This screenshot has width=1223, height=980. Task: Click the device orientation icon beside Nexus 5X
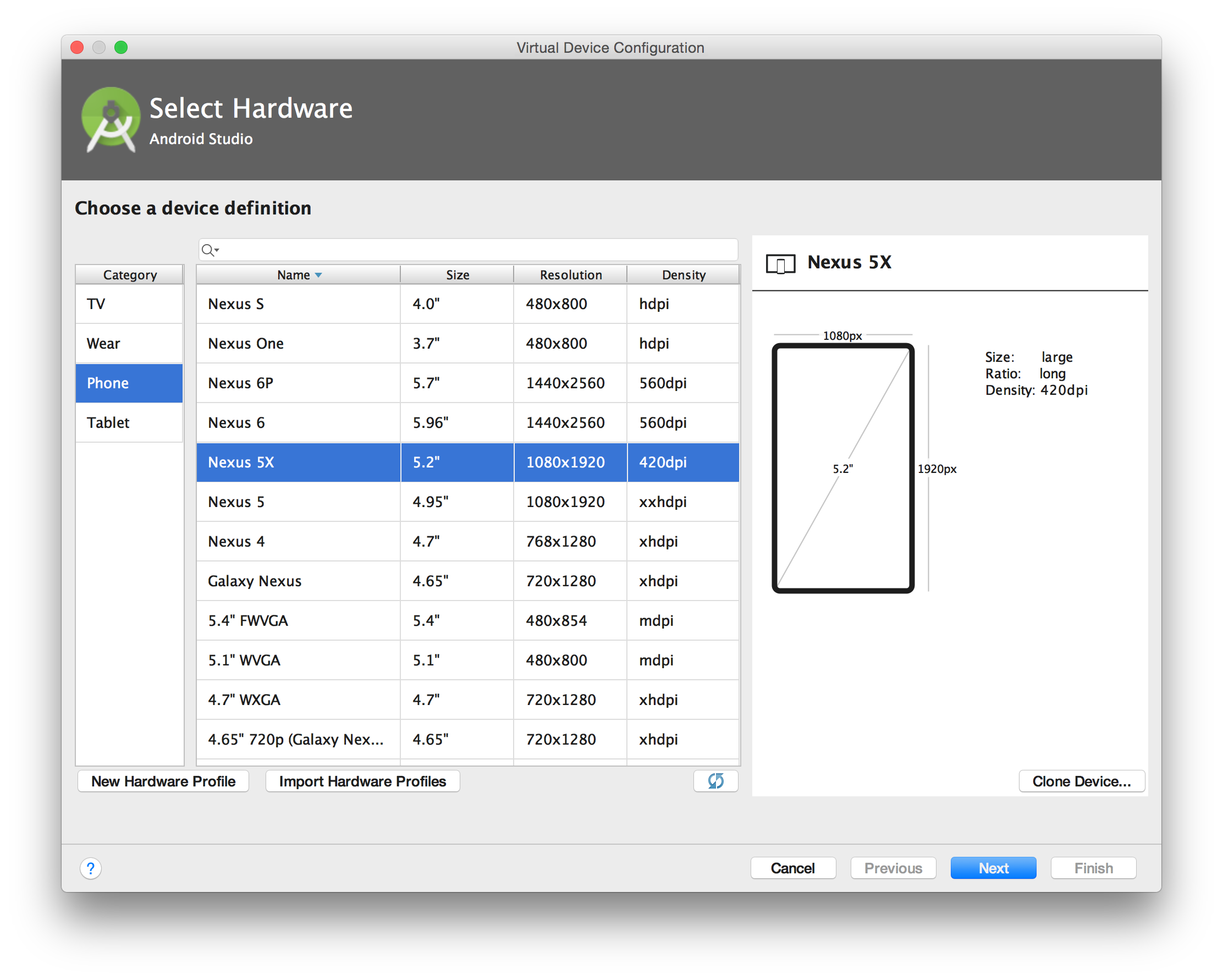click(780, 264)
